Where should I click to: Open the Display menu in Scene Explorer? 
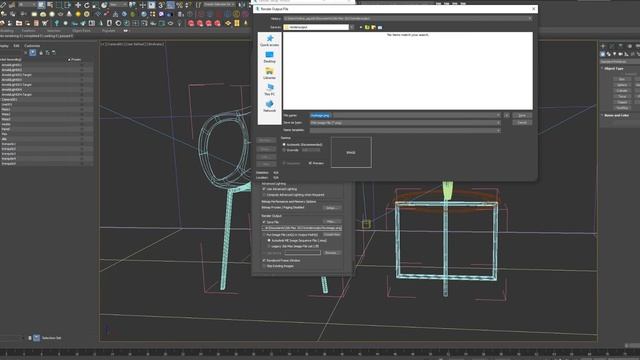coord(4,46)
